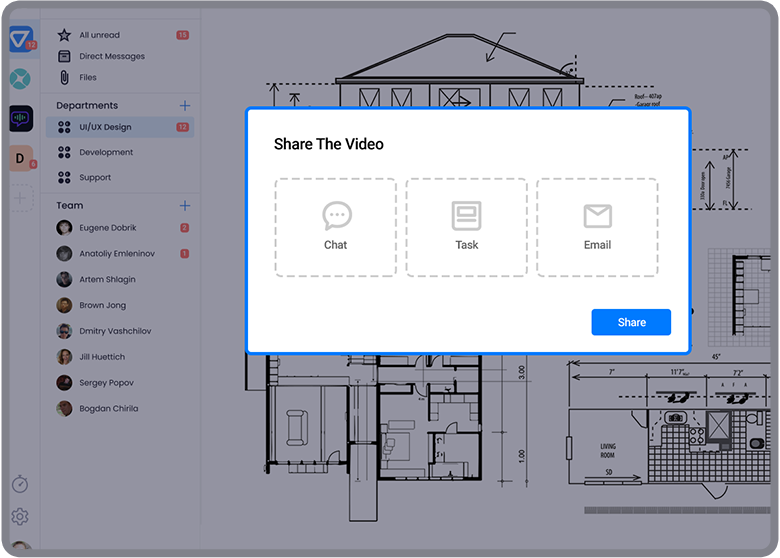Image resolution: width=780 pixels, height=558 pixels.
Task: Add a new department with plus icon
Action: [x=184, y=105]
